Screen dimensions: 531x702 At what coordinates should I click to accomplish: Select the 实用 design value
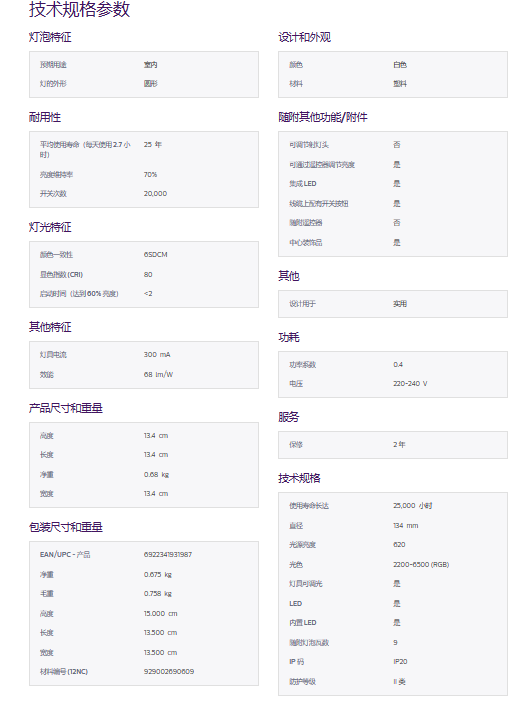click(400, 304)
